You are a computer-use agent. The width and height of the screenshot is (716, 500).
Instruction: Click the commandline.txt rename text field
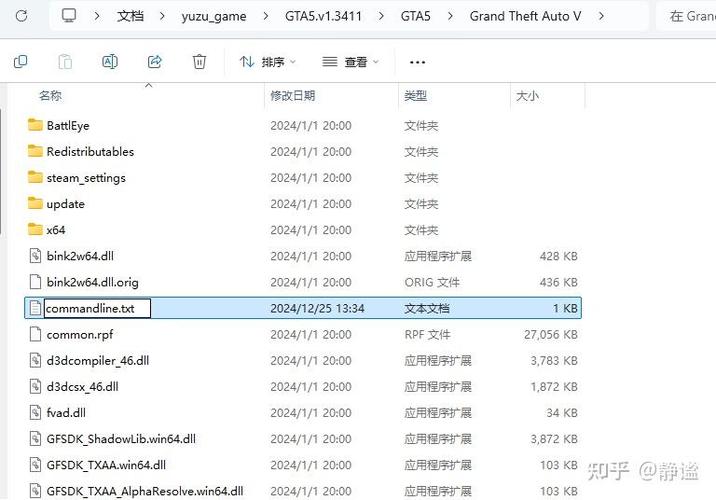tap(97, 309)
